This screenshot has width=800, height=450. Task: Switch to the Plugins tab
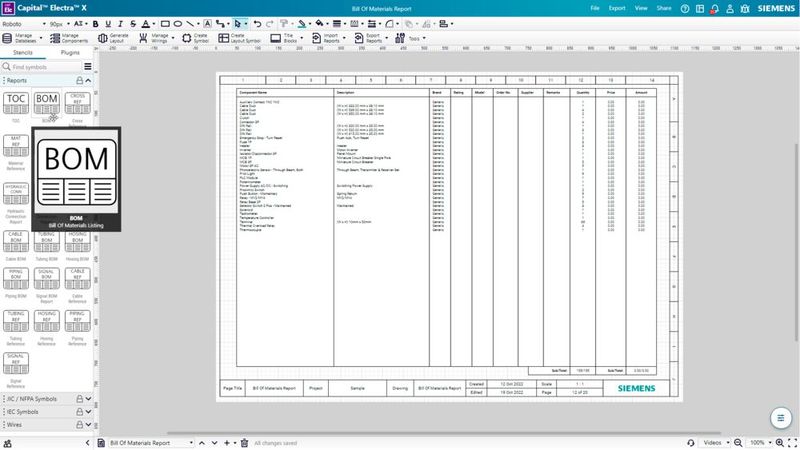[x=70, y=53]
